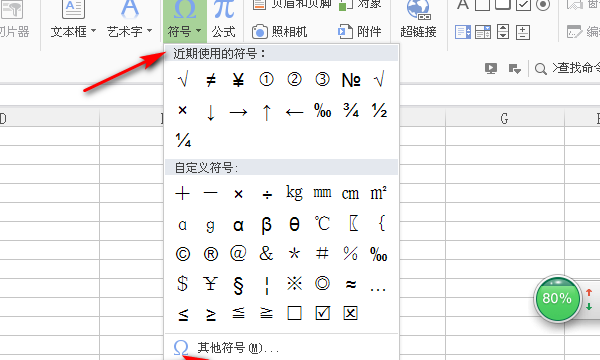This screenshot has width=600, height=360.
Task: Insert the → right arrow symbol
Action: pyautogui.click(x=238, y=112)
